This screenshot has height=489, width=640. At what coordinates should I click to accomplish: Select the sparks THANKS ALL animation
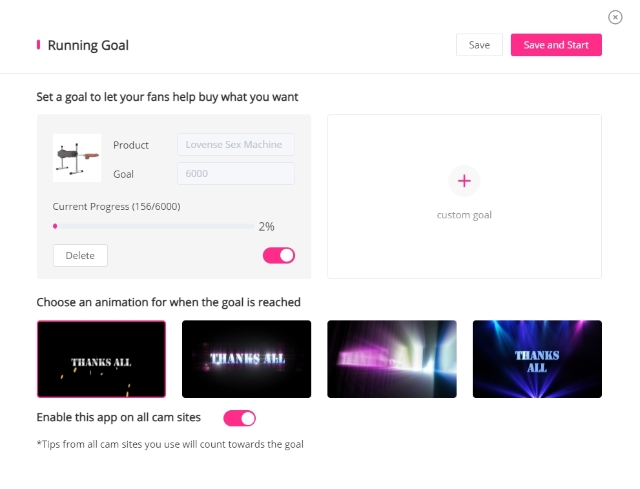[101, 359]
